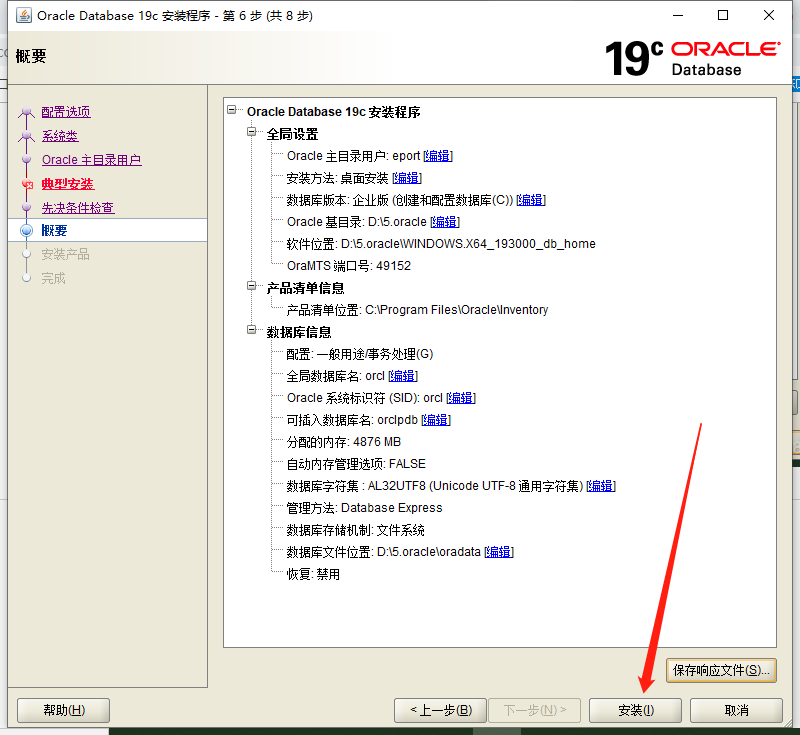Image resolution: width=800 pixels, height=735 pixels.
Task: Click the 帮助(H) button
Action: pos(63,710)
